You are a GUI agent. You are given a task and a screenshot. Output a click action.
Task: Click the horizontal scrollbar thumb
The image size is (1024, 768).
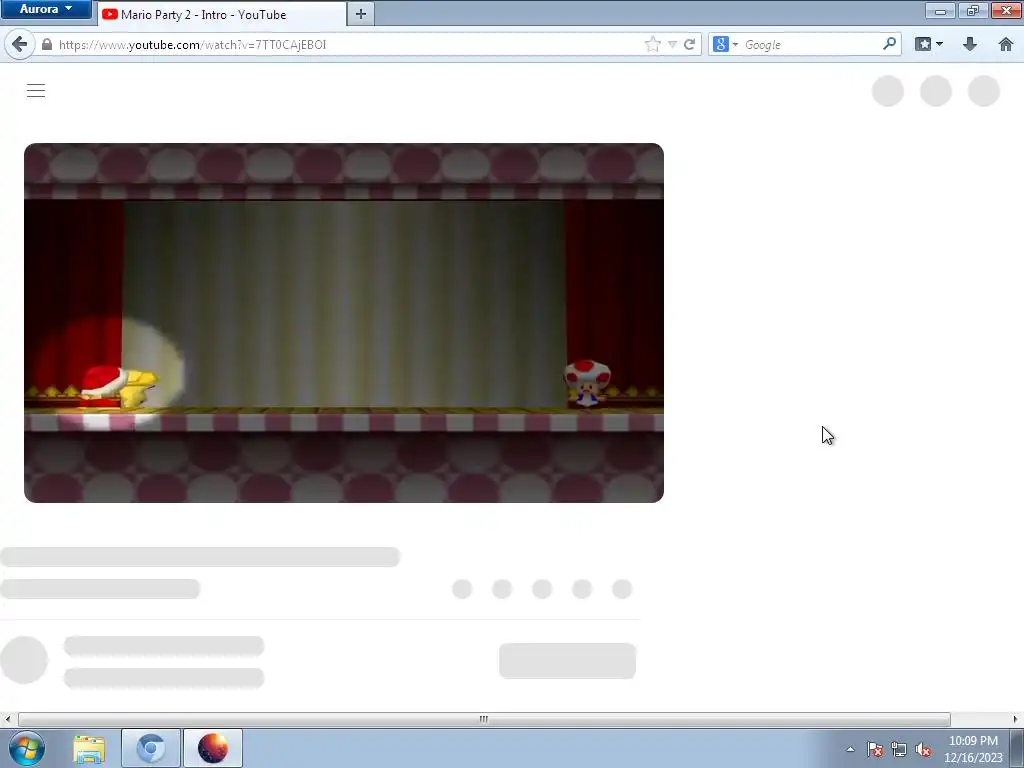click(x=484, y=719)
